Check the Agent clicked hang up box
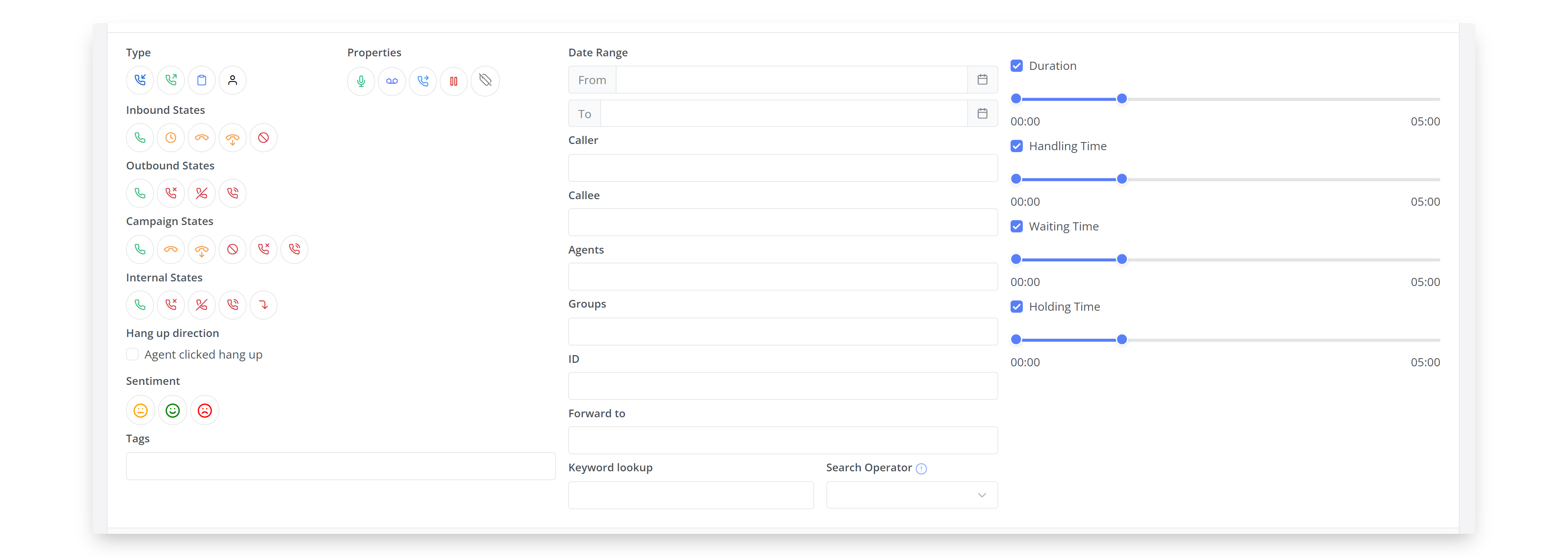The image size is (1568, 557). tap(132, 354)
